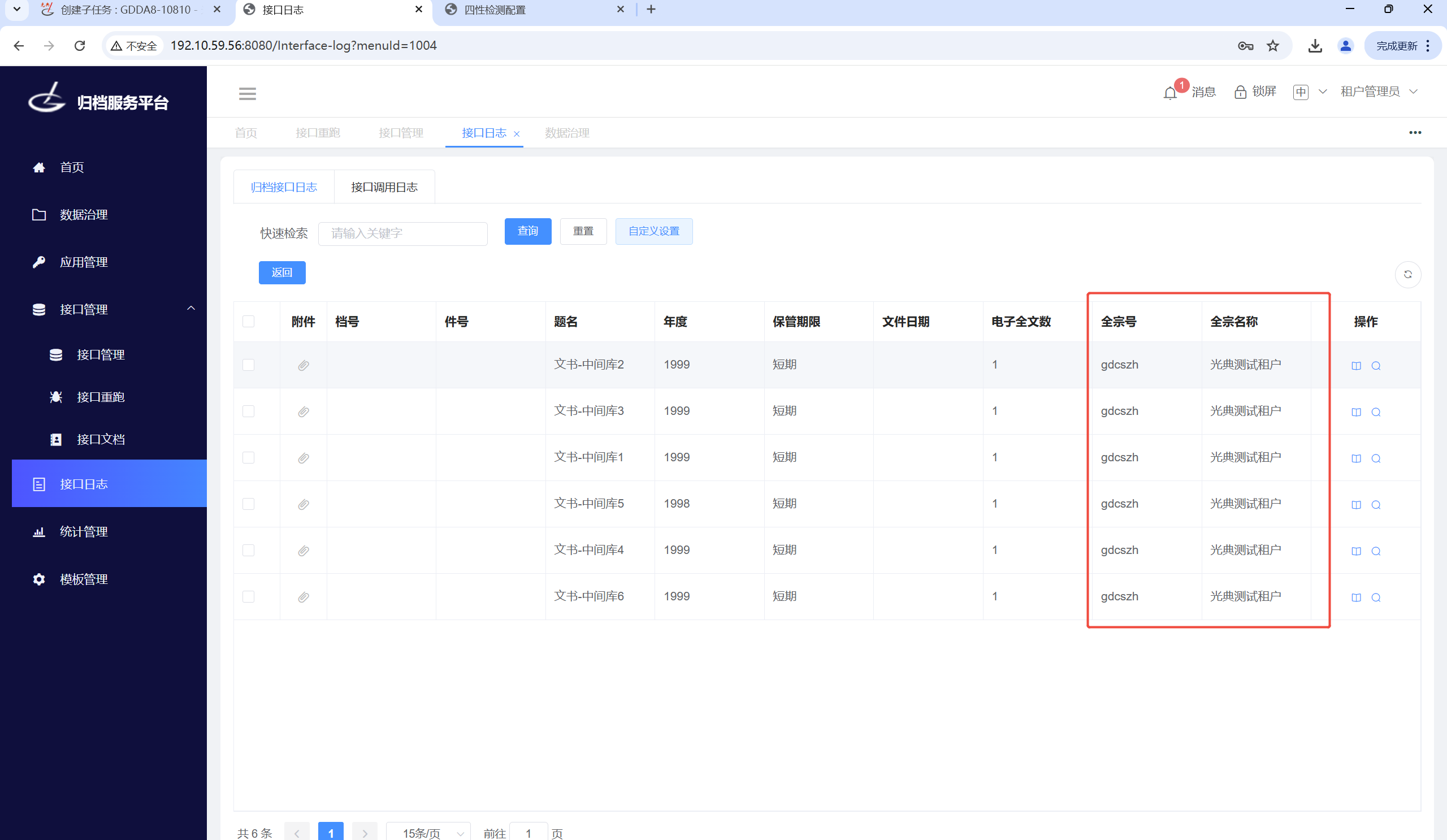The height and width of the screenshot is (840, 1447).
Task: Click the go-to page number input
Action: click(x=528, y=833)
